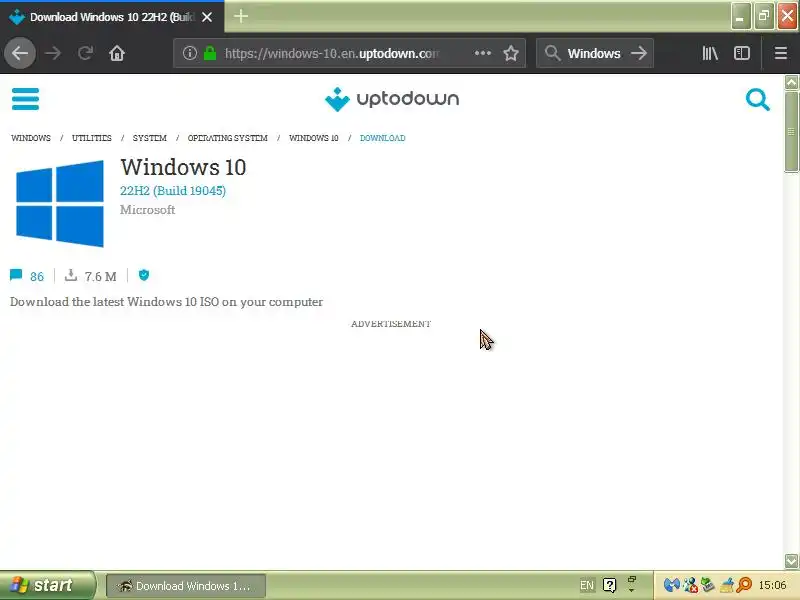Click the scrollbar down arrow
The width and height of the screenshot is (800, 600).
[791, 561]
